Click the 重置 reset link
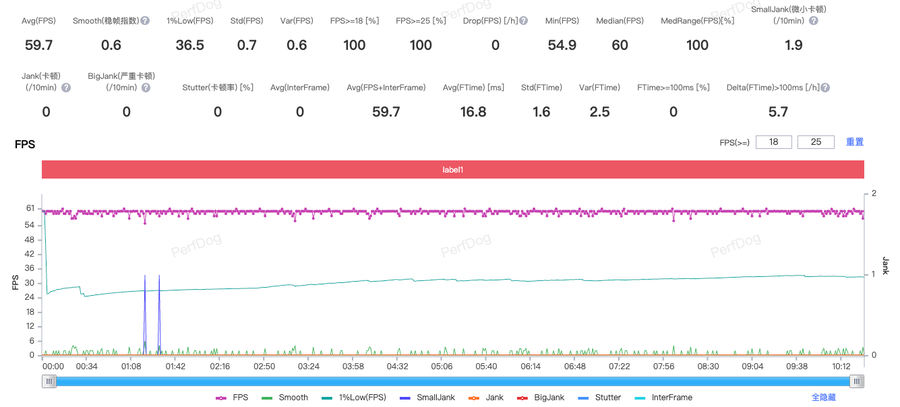 pos(854,143)
